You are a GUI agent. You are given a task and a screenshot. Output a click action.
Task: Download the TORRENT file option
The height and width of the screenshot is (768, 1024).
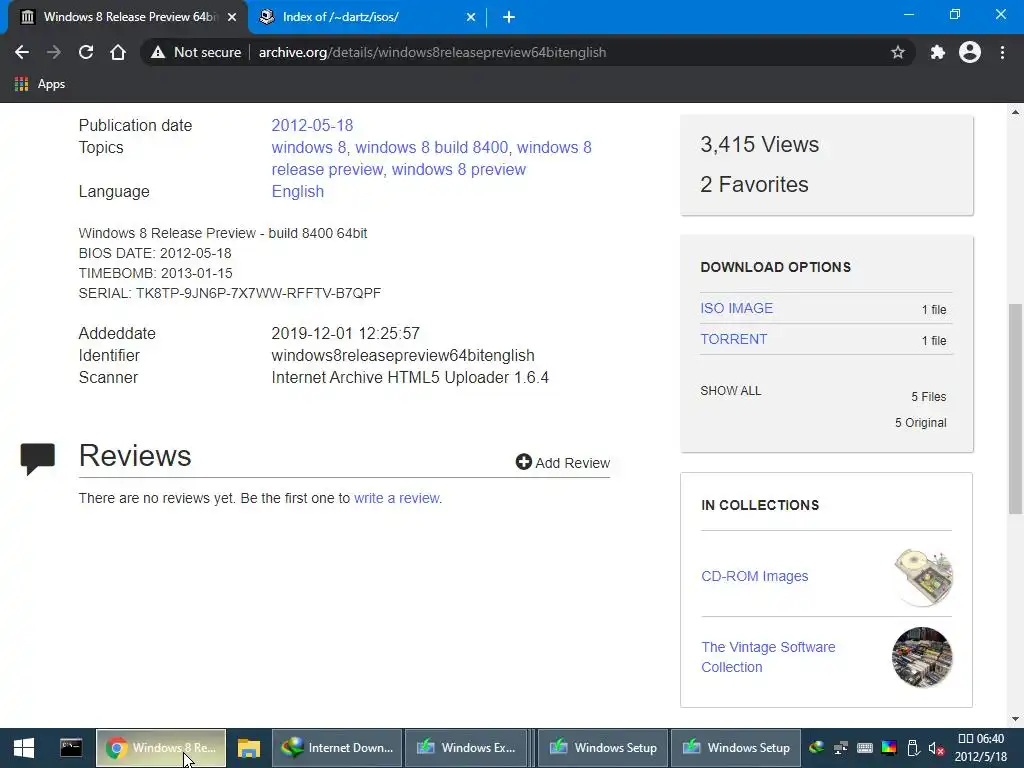point(734,340)
